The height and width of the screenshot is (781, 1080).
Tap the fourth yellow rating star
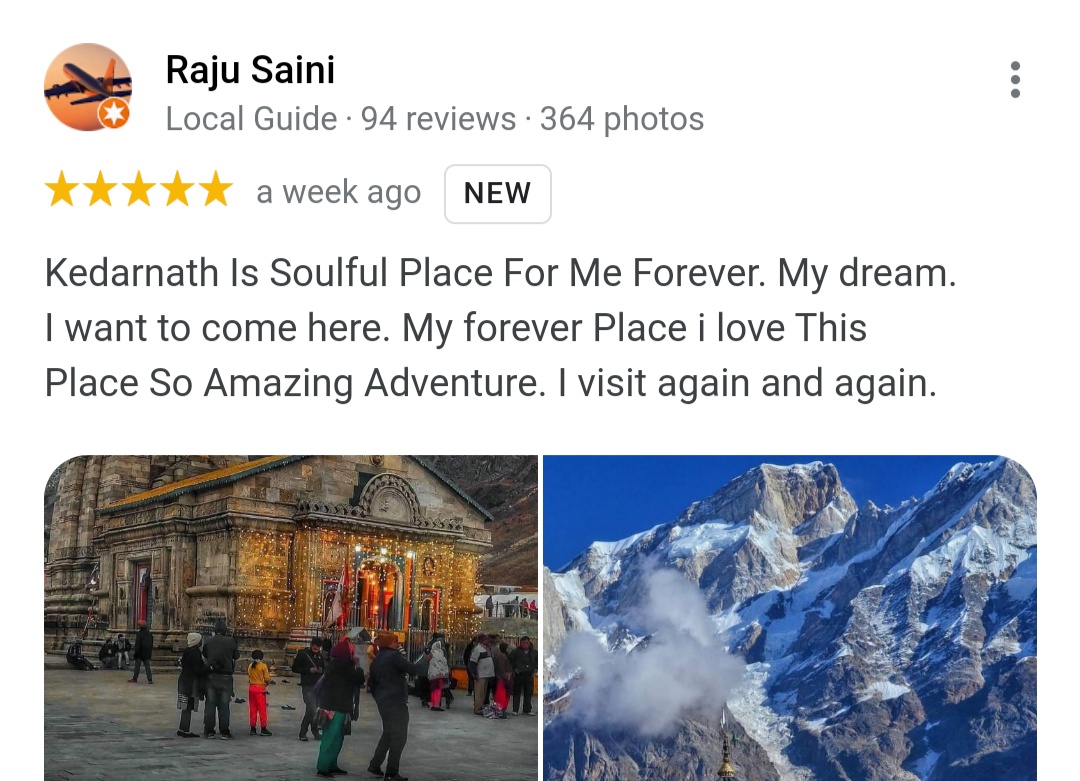pyautogui.click(x=178, y=189)
